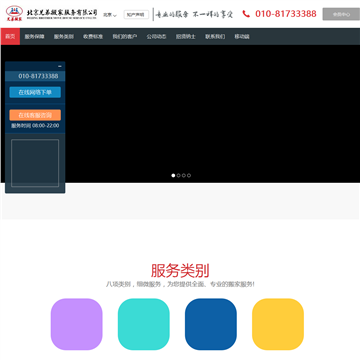Image resolution: width=360 pixels, height=360 pixels.
Task: Click the orange 在线客服咨询 button
Action: 35,115
